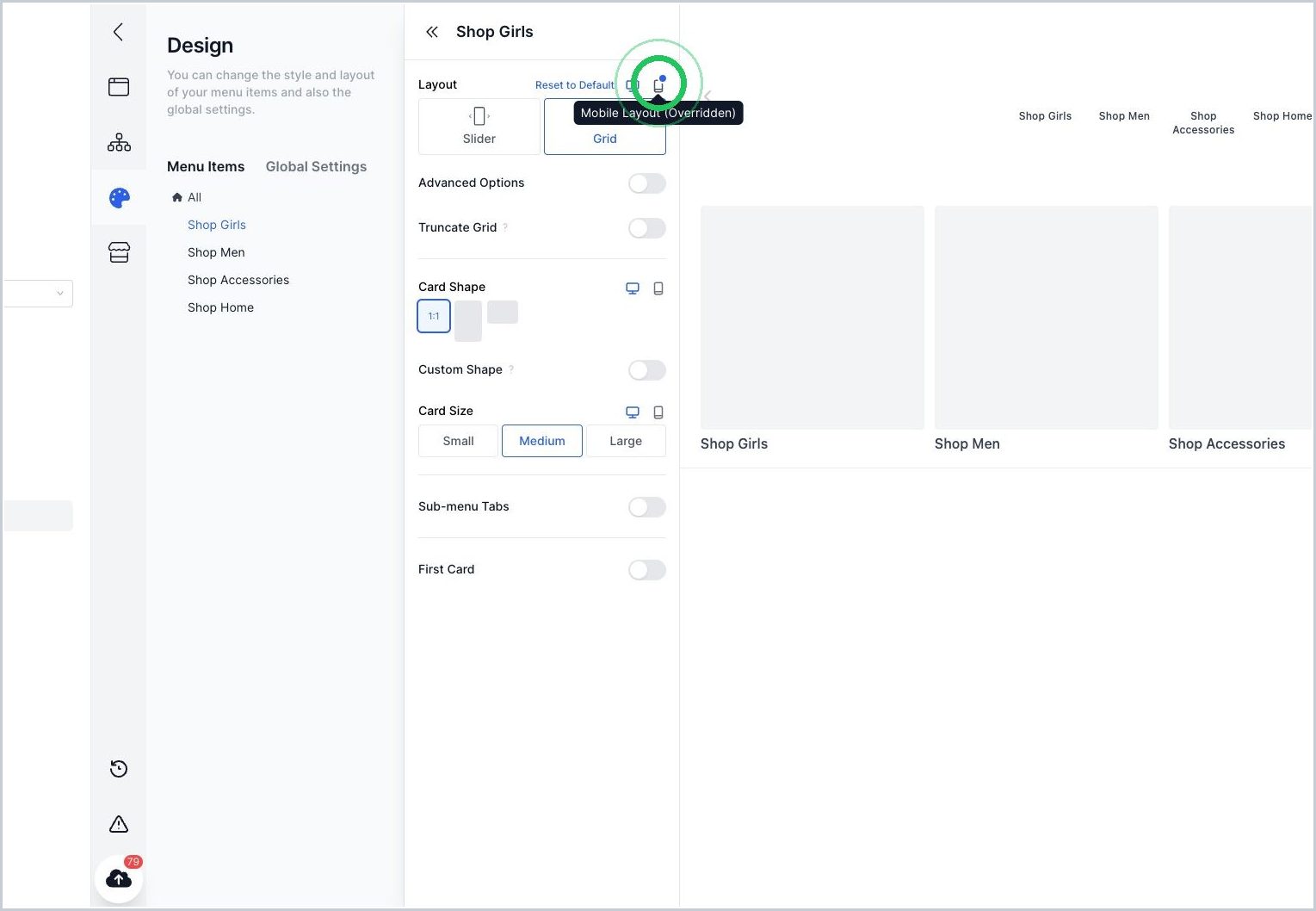Click the Shop Accessories label under the card
The height and width of the screenshot is (911, 1316).
tap(1226, 443)
